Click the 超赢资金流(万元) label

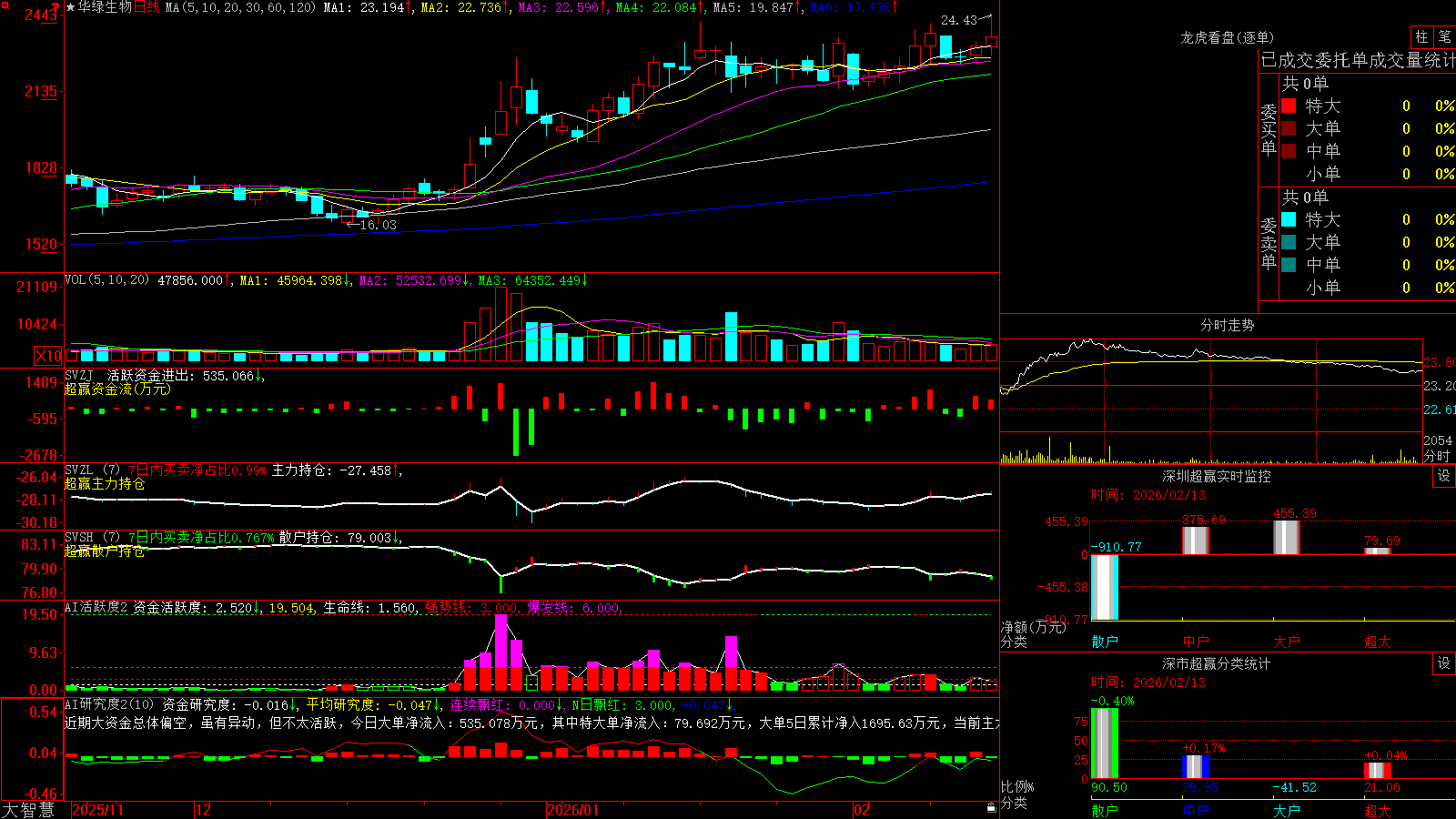pyautogui.click(x=117, y=389)
